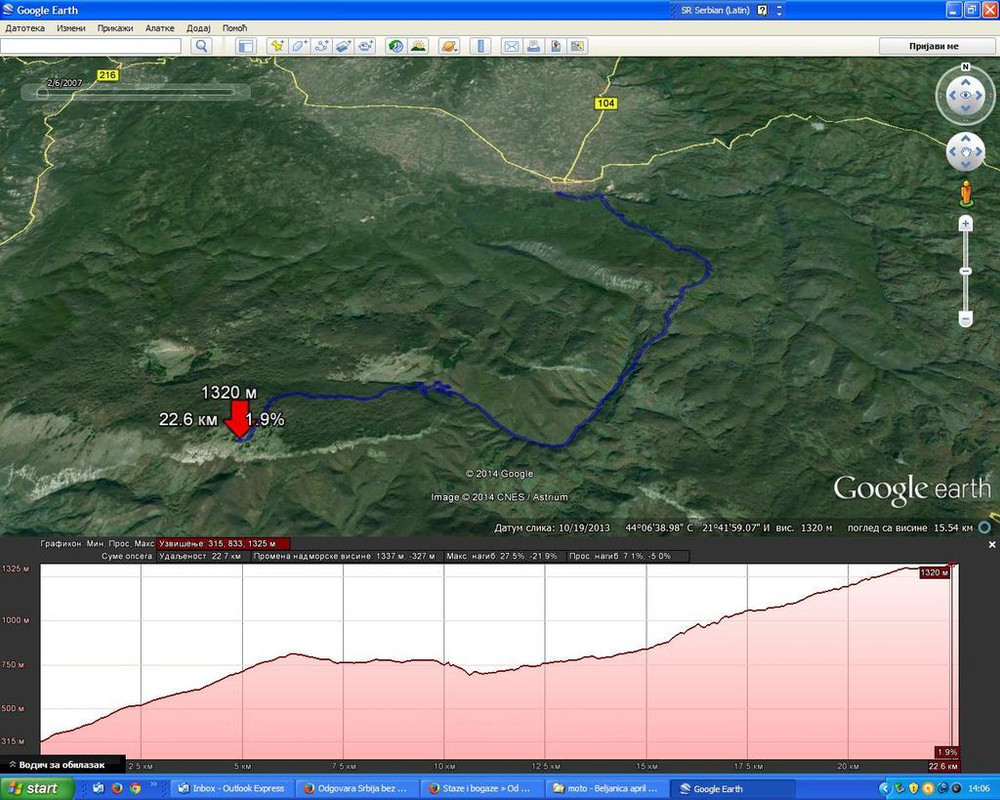
Task: Click the N north reset on compass
Action: pyautogui.click(x=965, y=67)
